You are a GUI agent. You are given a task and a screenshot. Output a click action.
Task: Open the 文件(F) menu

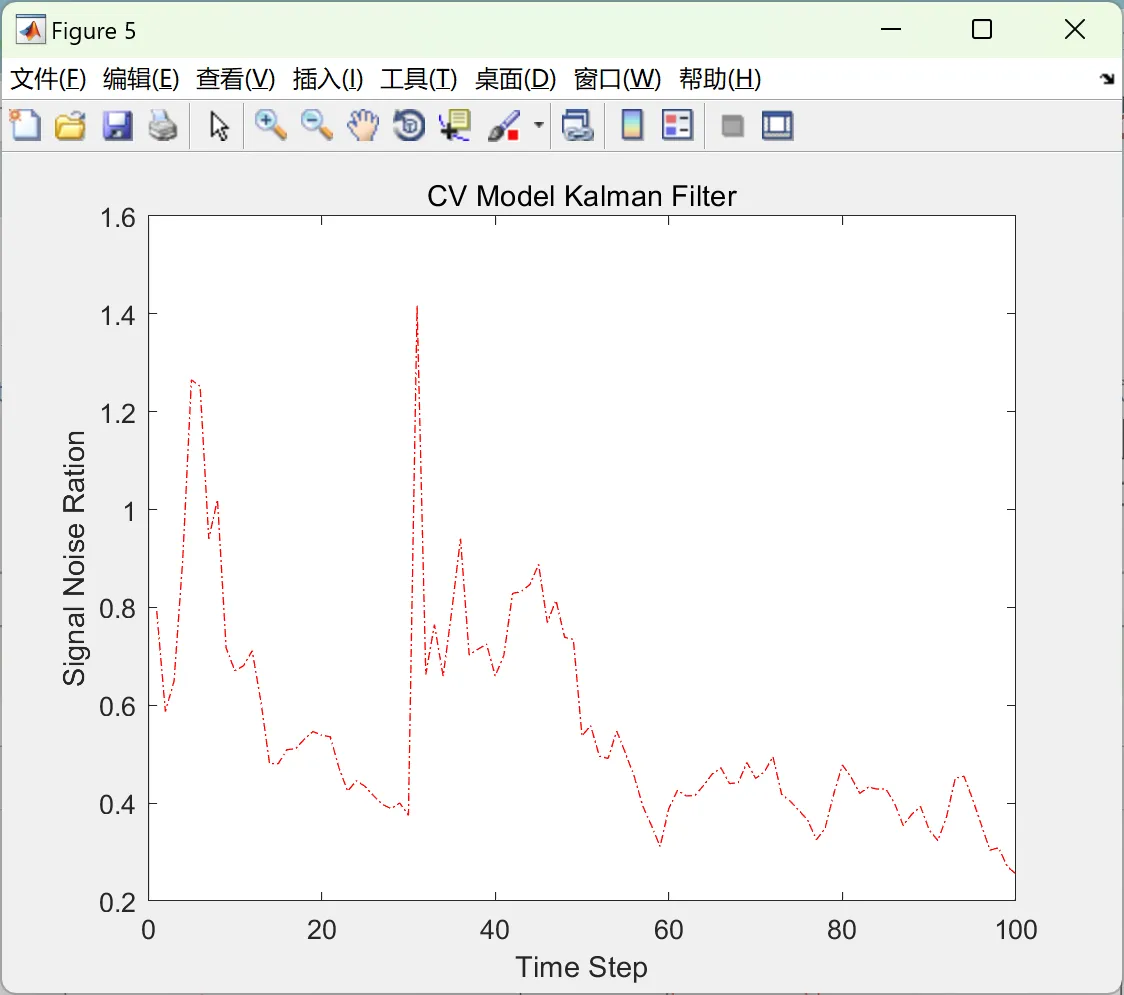(x=48, y=79)
